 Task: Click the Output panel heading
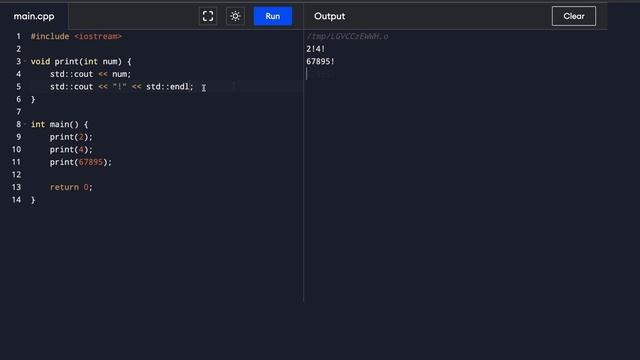click(329, 16)
